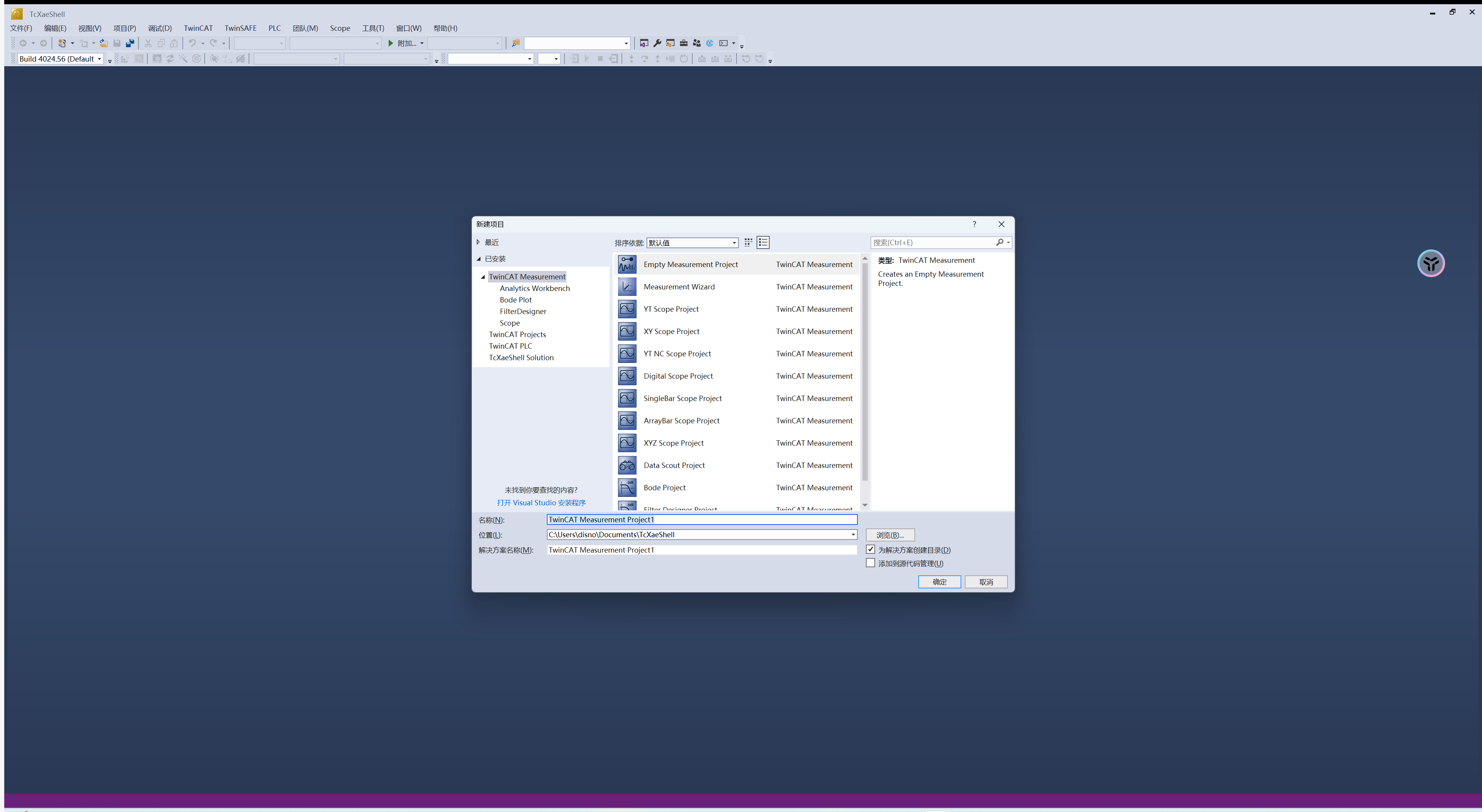Uncheck create directory for solution checkbox
This screenshot has width=1482, height=812.
[870, 550]
